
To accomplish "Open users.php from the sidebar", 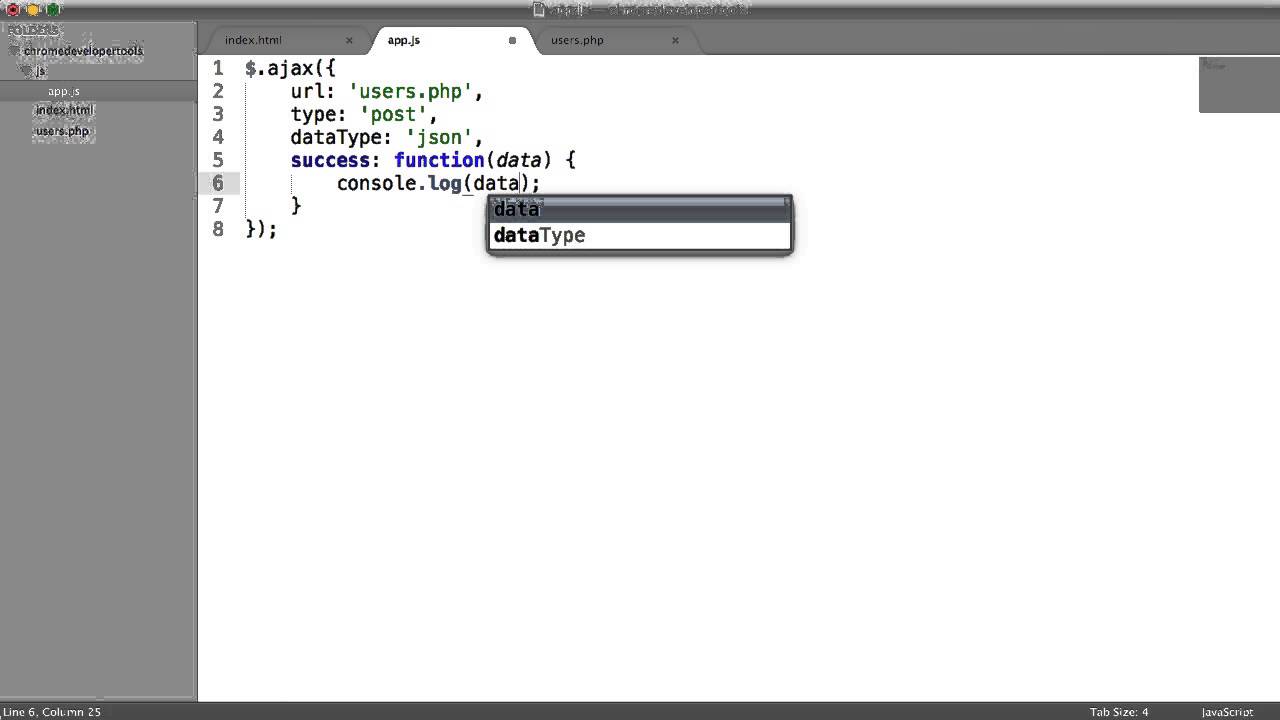I will point(62,131).
